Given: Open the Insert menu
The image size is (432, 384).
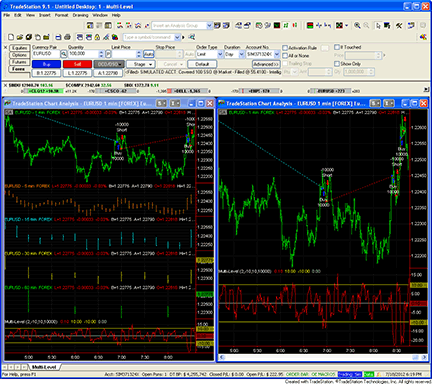Looking at the screenshot, I should point(45,15).
